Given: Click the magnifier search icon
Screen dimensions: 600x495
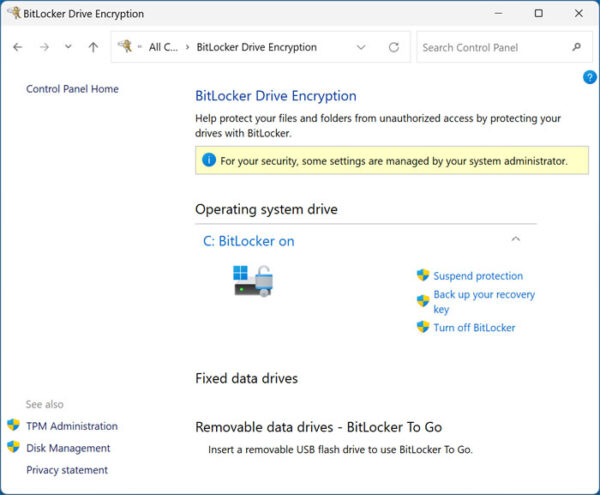Looking at the screenshot, I should [x=577, y=47].
